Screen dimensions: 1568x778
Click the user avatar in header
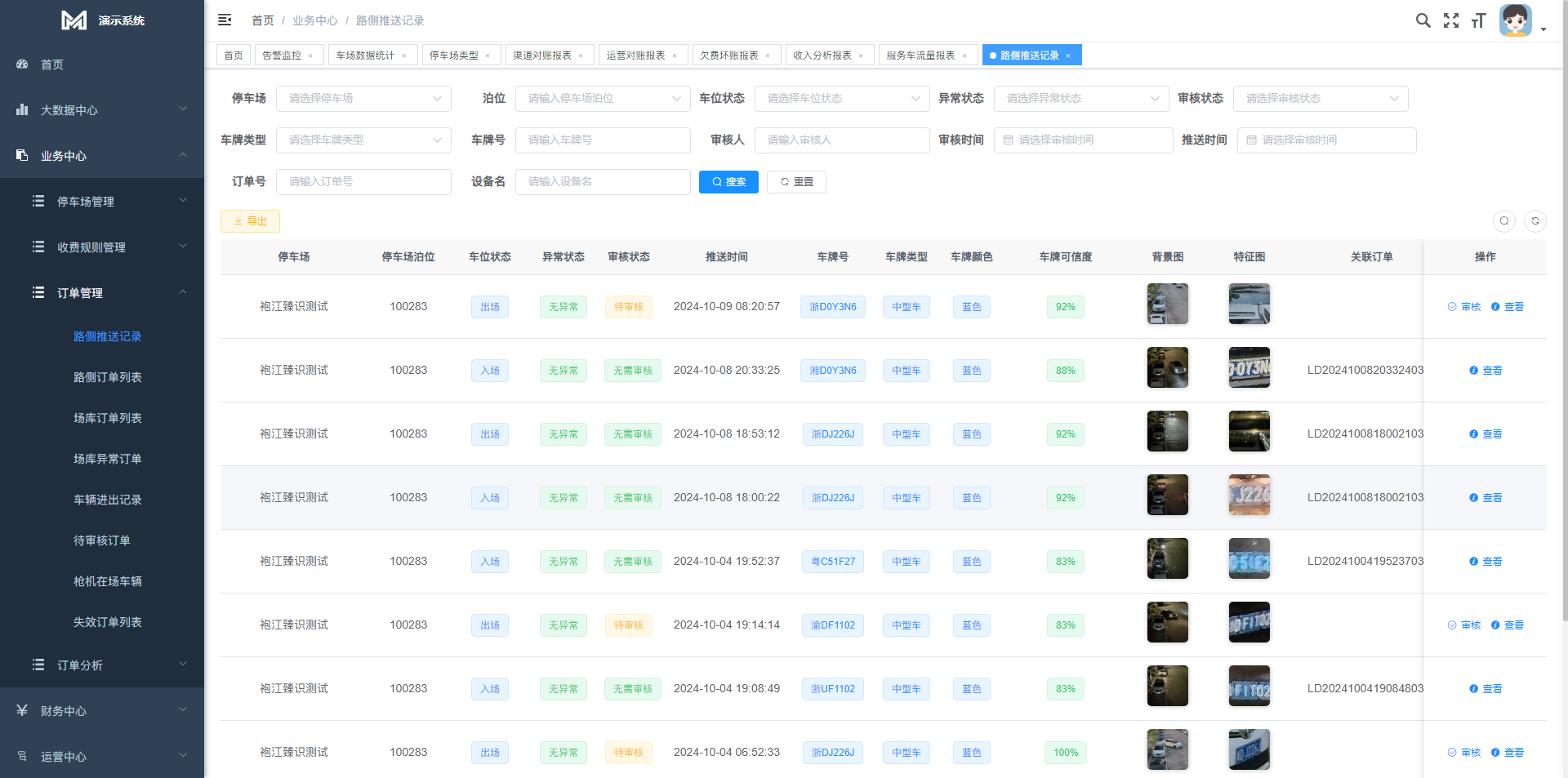pyautogui.click(x=1515, y=20)
